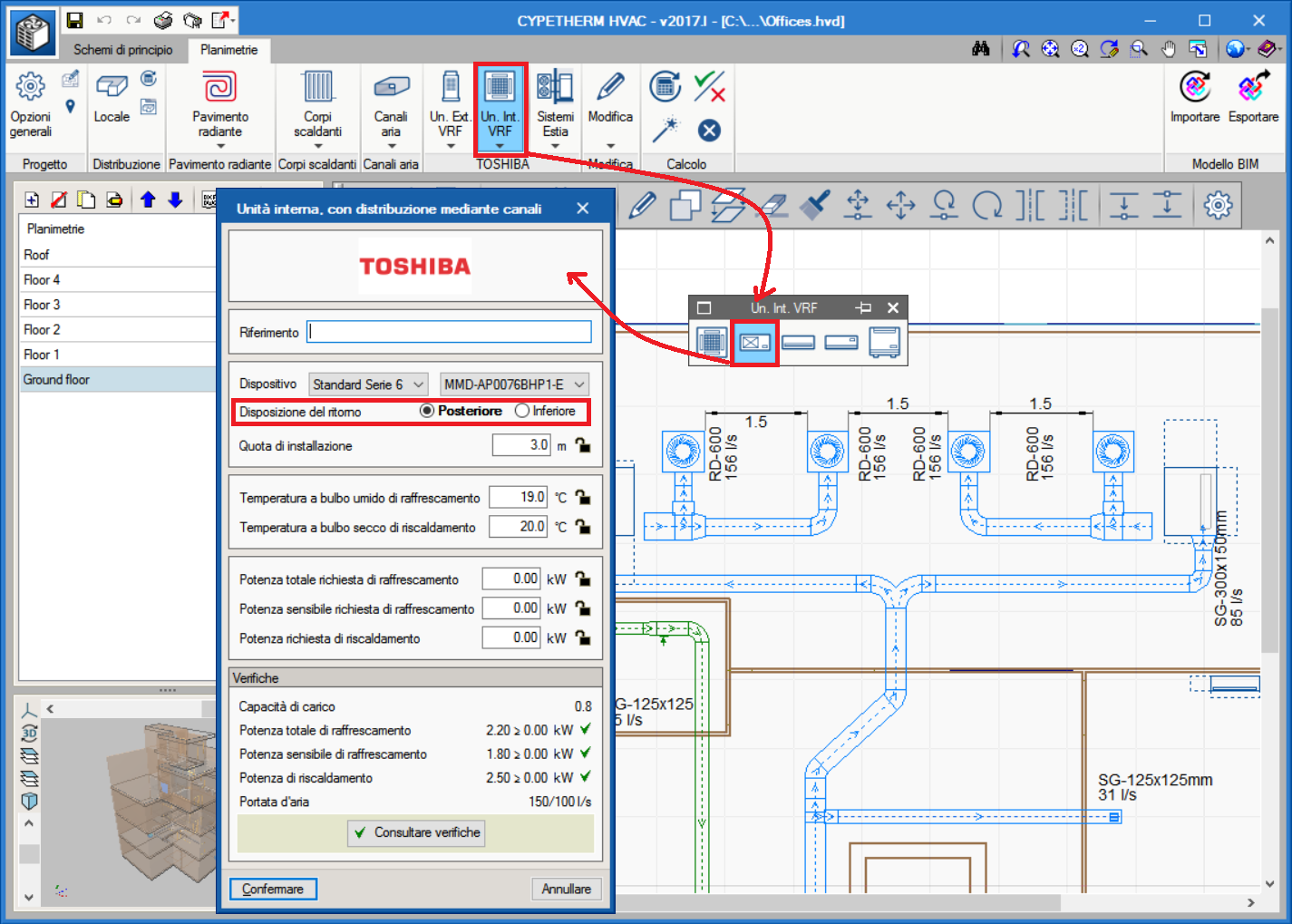Expand the Modifica dropdown arrow
Viewport: 1292px width, 924px height.
point(610,146)
